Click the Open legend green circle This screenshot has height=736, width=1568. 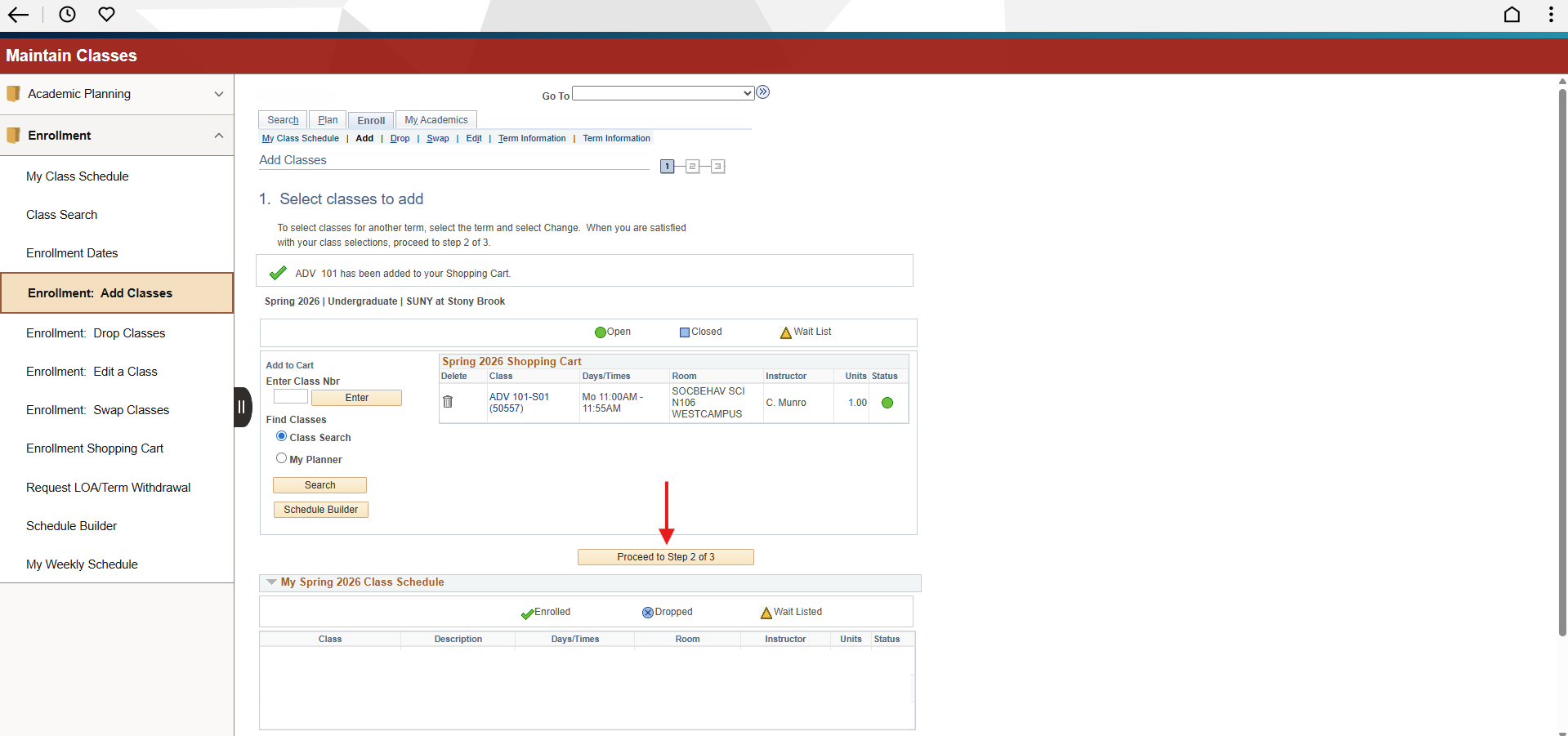point(601,332)
